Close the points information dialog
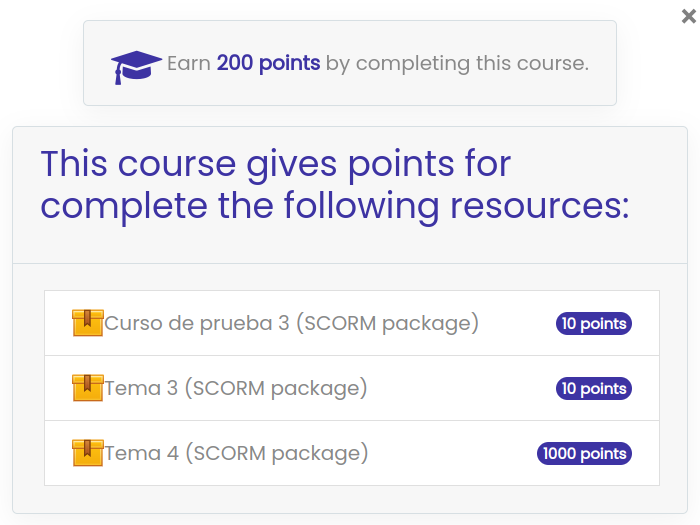 (689, 16)
